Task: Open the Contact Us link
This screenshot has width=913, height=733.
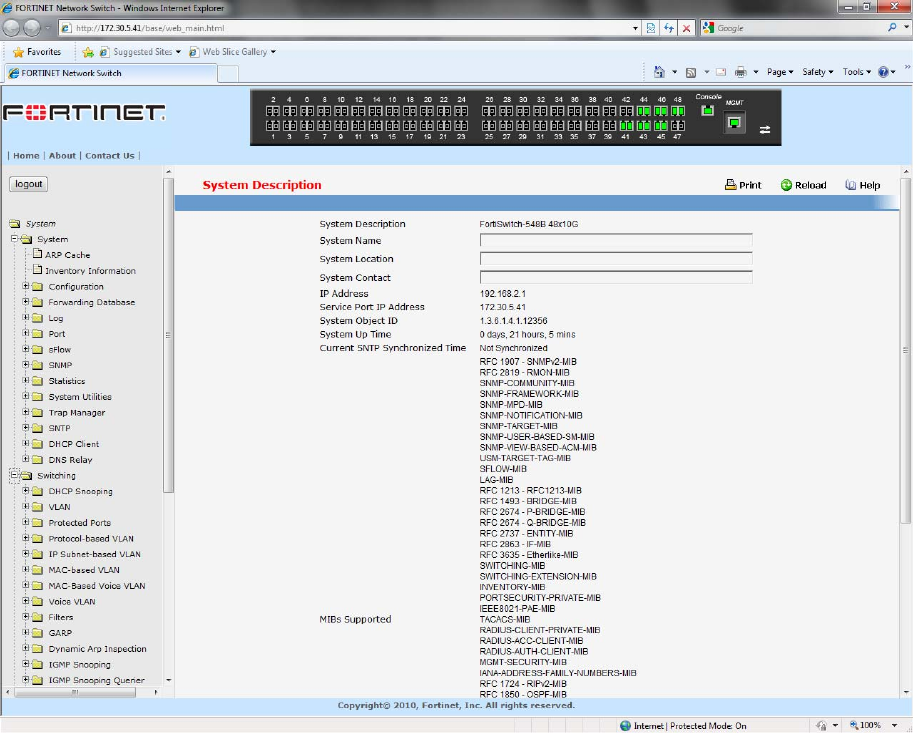Action: 110,155
